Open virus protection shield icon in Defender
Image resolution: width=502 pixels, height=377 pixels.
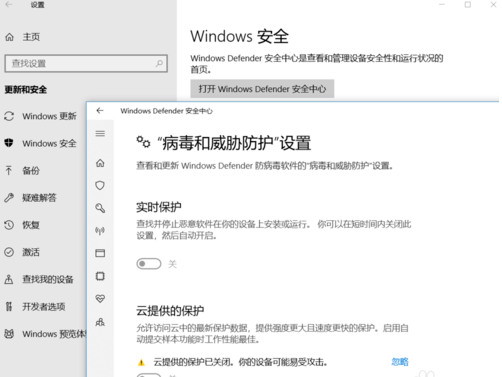tap(100, 185)
